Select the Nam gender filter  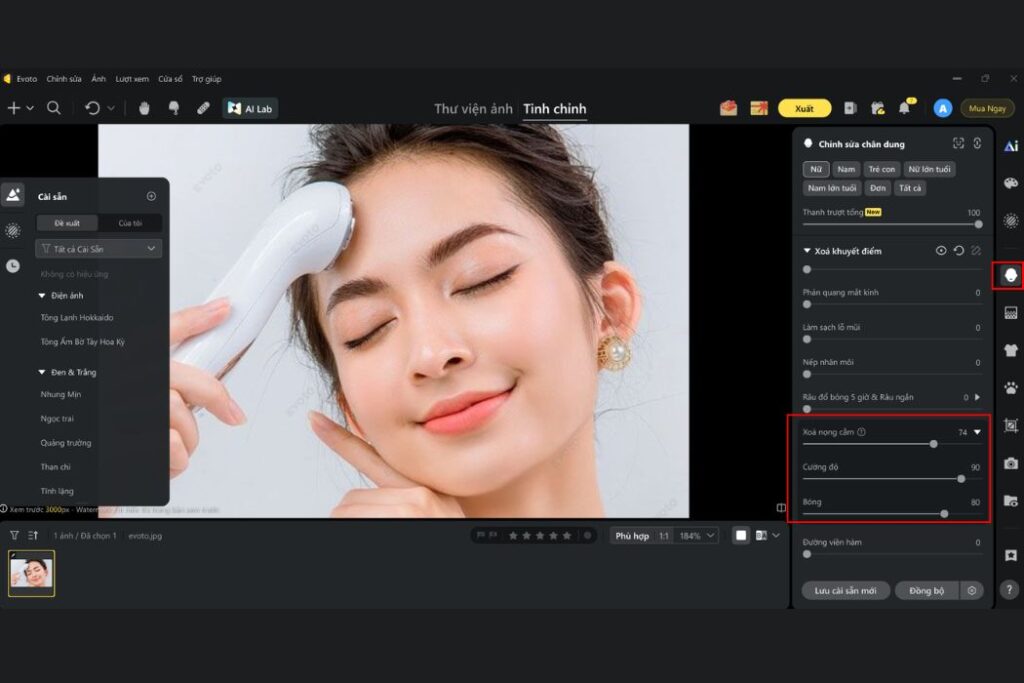click(846, 169)
